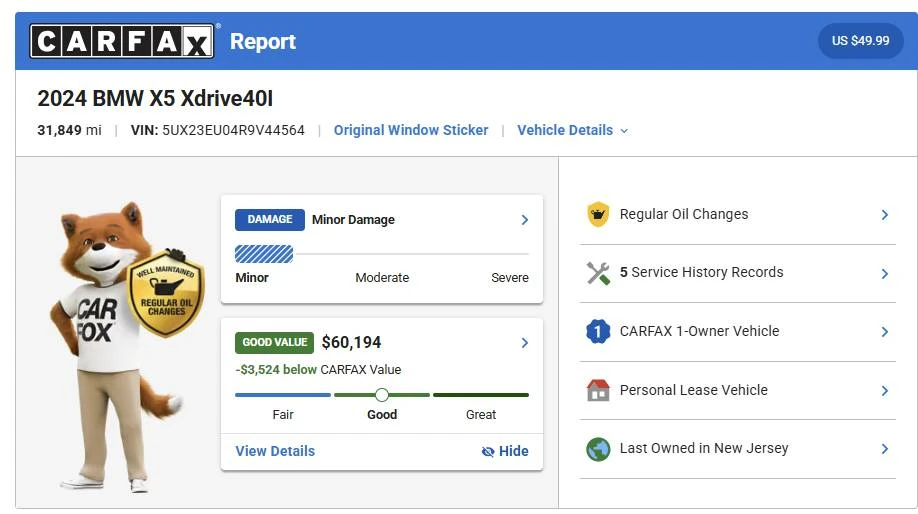Click the Severe severity label
918x514 pixels.
pos(510,278)
